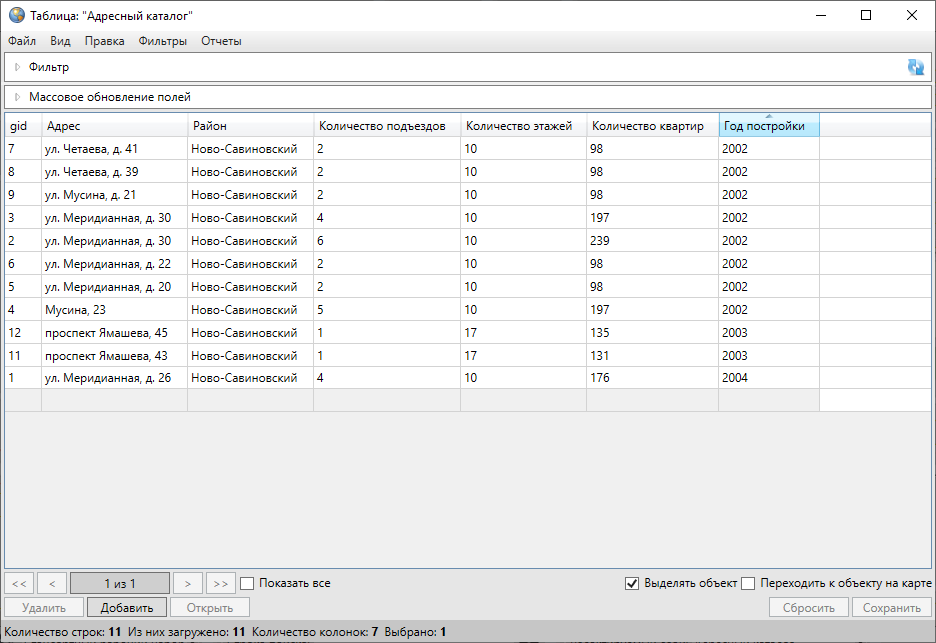The width and height of the screenshot is (936, 643).
Task: Open the 'Файл' menu
Action: pos(22,41)
